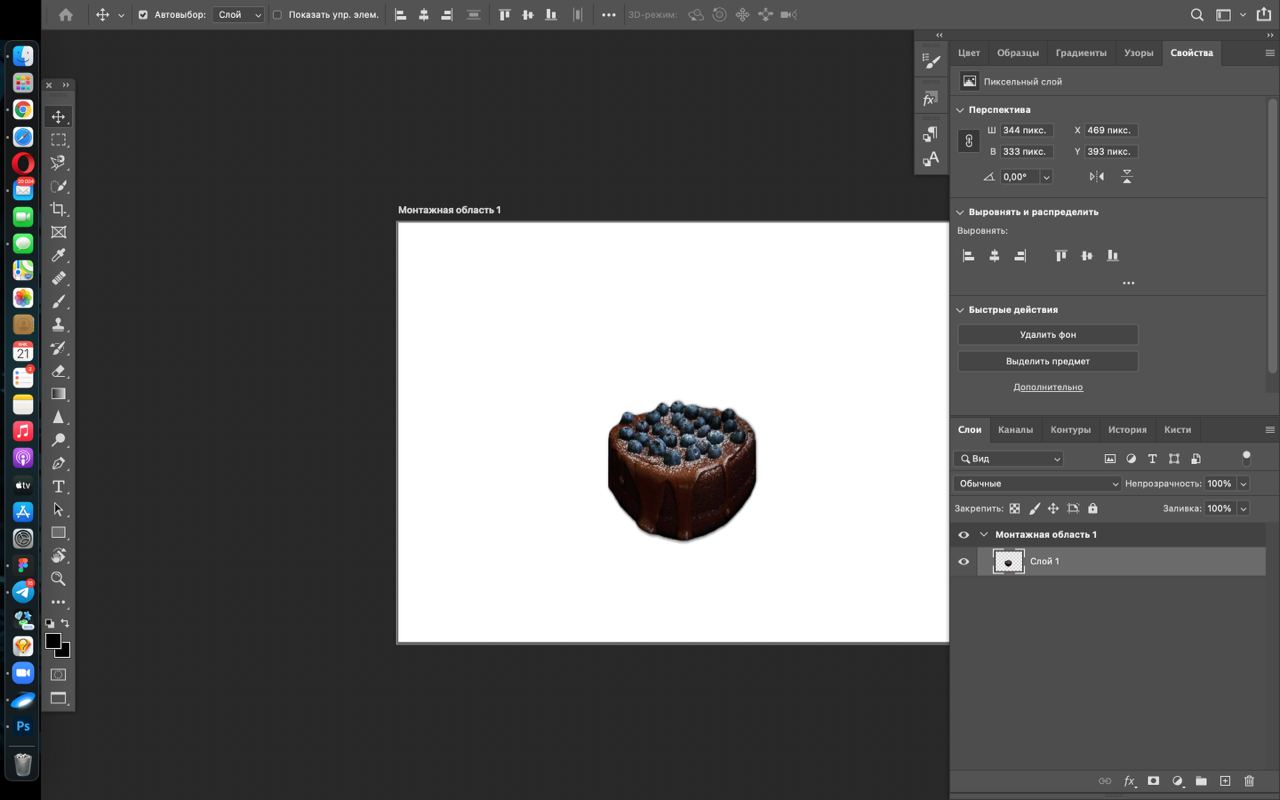
Task: Choose the Path Selection arrow tool
Action: [x=58, y=509]
